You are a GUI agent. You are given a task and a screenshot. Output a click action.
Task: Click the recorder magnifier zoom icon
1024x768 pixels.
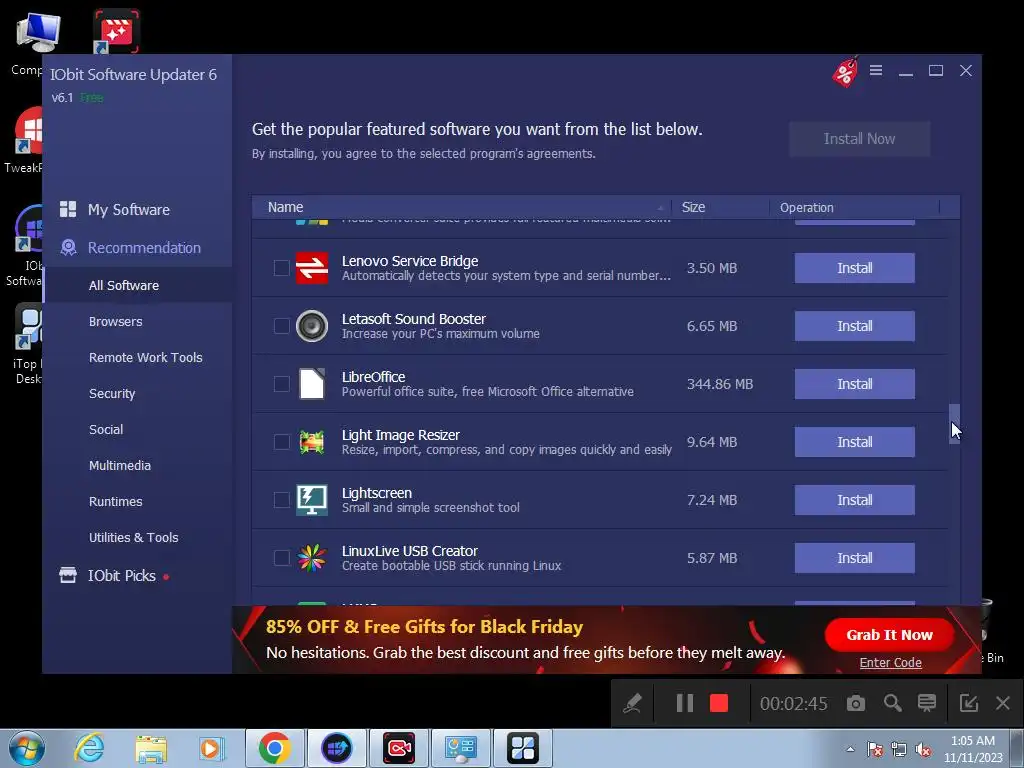point(892,703)
